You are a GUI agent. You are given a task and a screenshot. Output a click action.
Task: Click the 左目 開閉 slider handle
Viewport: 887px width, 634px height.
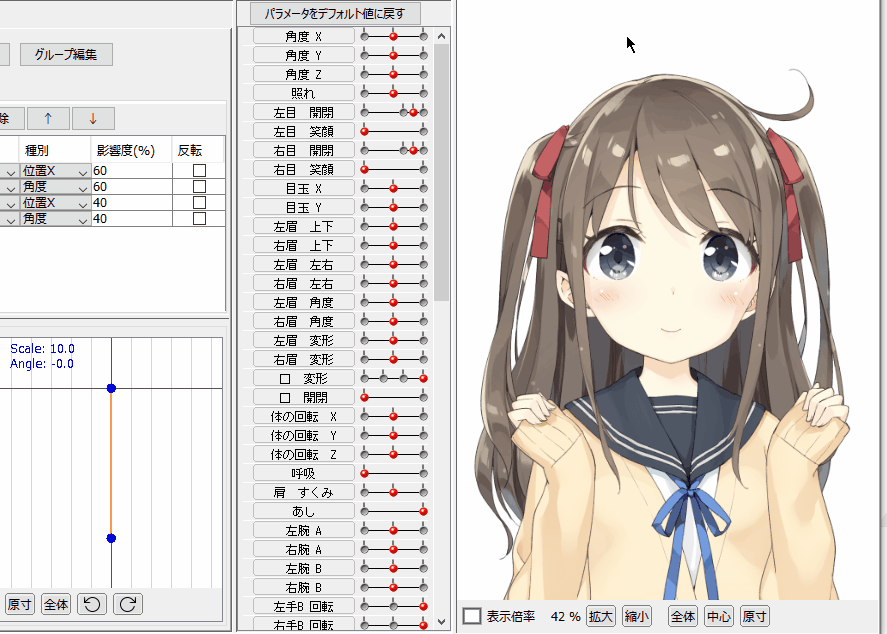click(x=414, y=113)
